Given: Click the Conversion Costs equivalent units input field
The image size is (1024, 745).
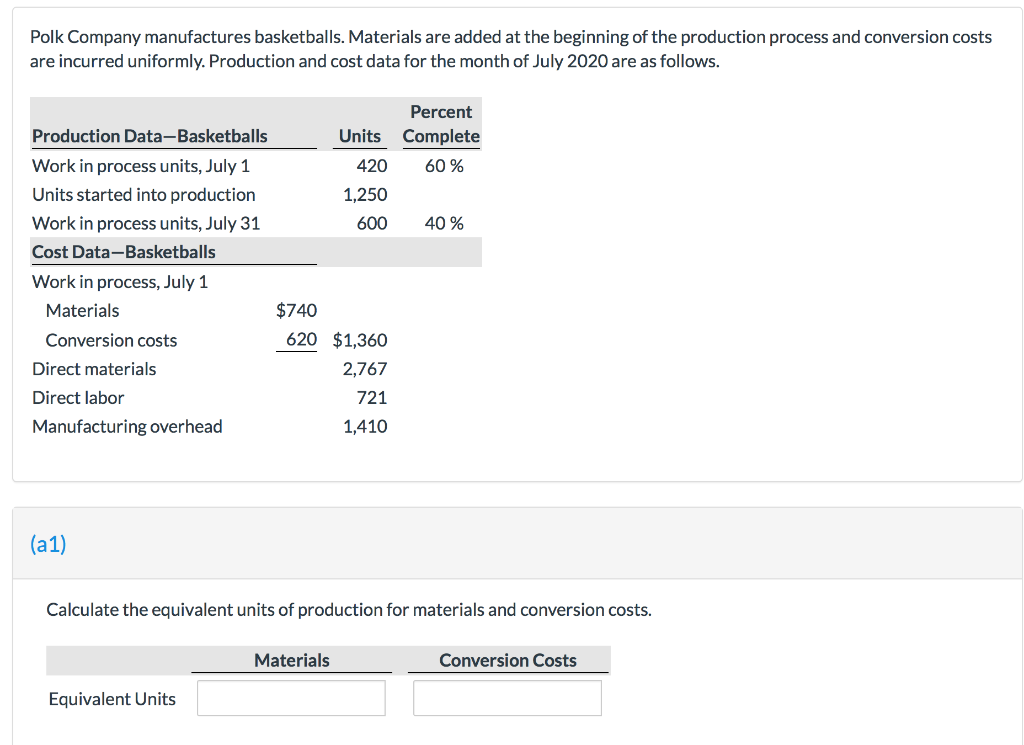Looking at the screenshot, I should pyautogui.click(x=507, y=697).
